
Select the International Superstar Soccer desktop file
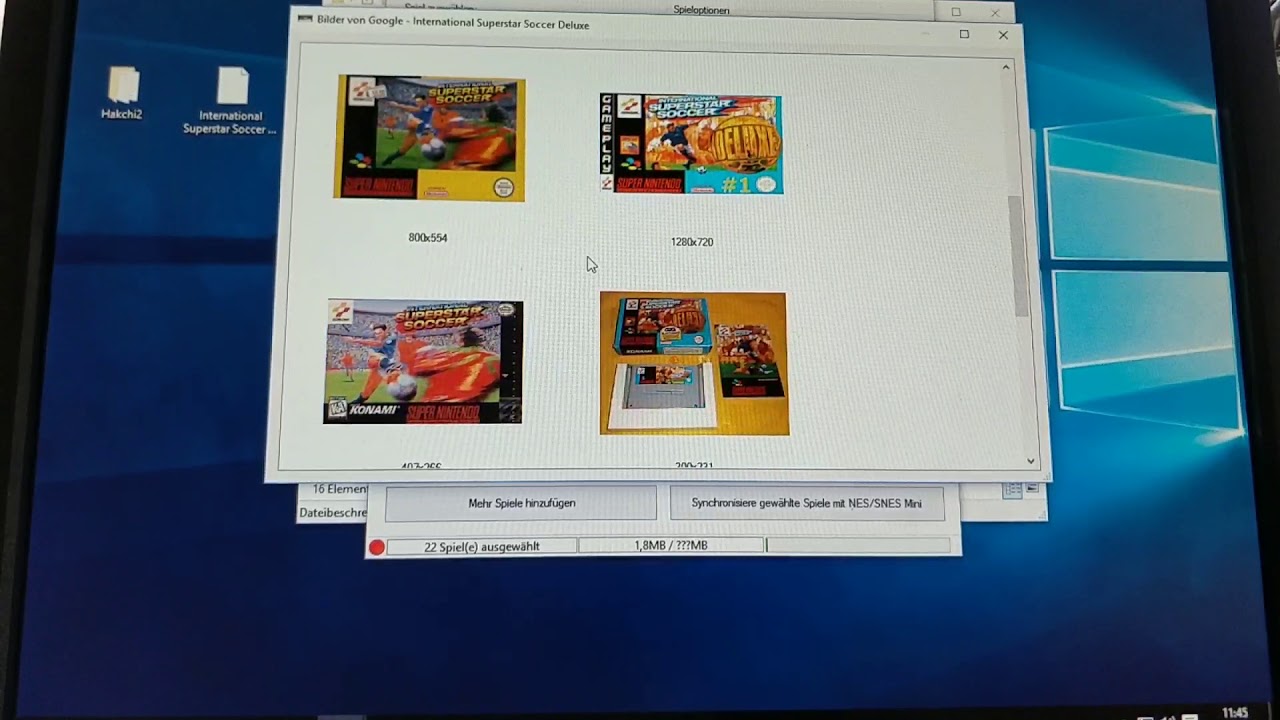(x=231, y=101)
